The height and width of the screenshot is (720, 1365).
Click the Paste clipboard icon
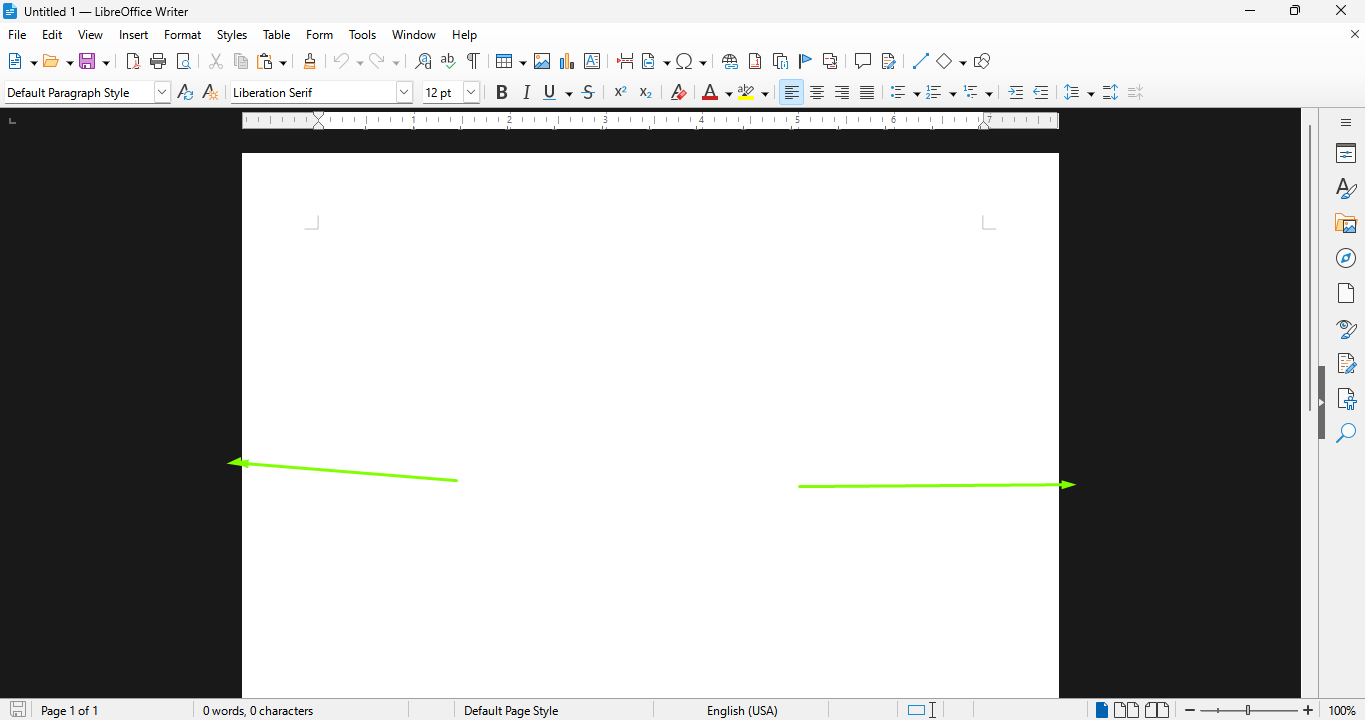(265, 61)
